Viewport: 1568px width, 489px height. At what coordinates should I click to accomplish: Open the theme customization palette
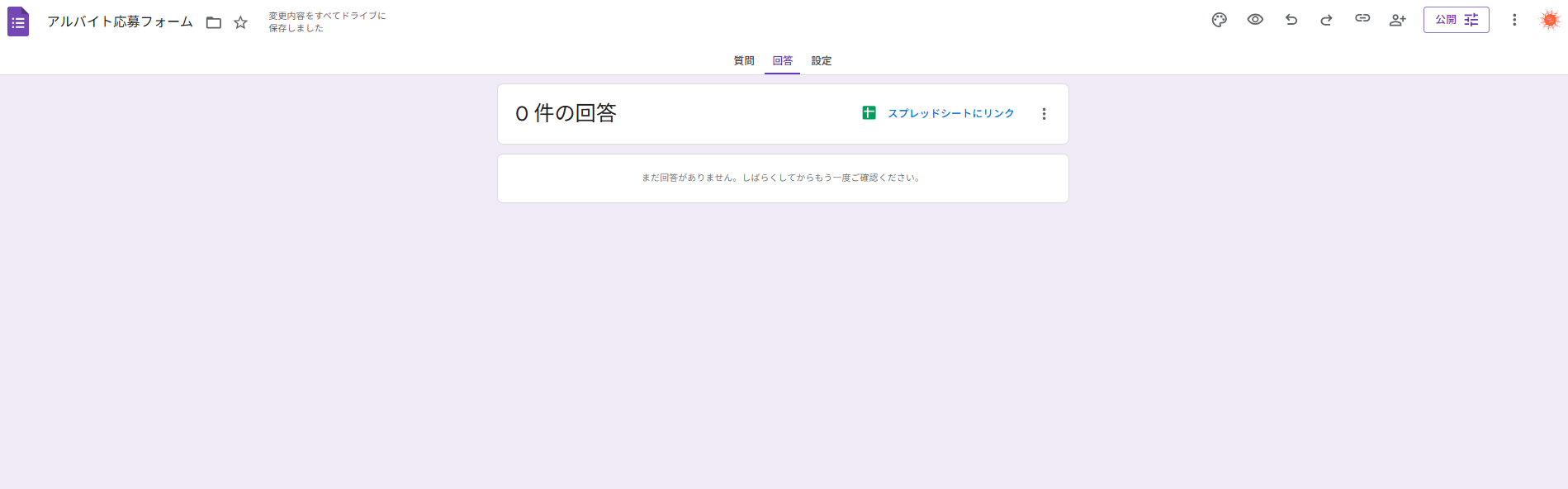1219,20
